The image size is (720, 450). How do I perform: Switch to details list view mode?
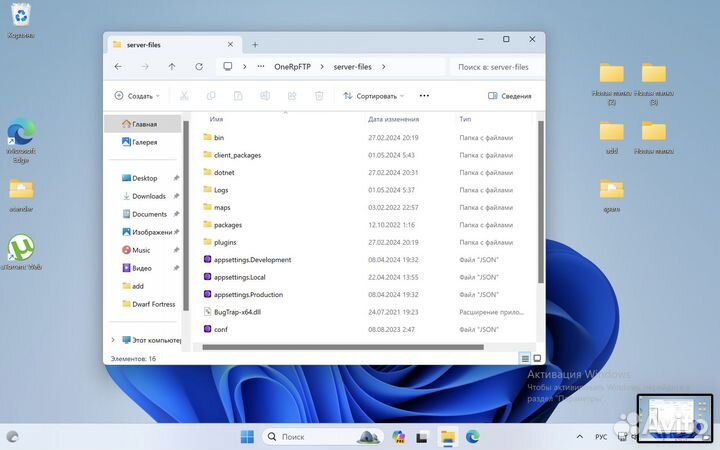[x=525, y=358]
